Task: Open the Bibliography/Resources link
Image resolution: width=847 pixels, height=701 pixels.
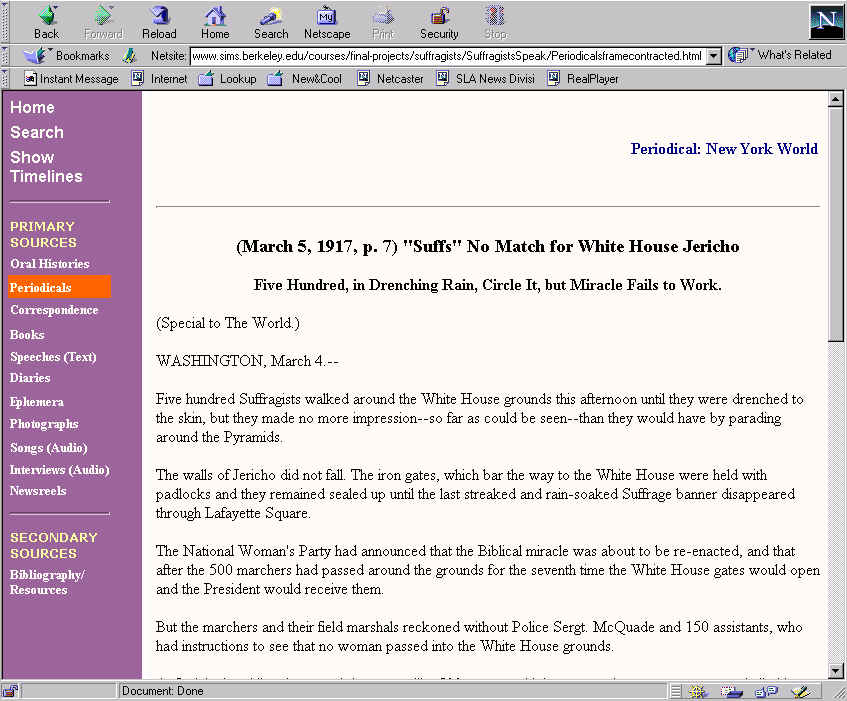Action: tap(47, 582)
